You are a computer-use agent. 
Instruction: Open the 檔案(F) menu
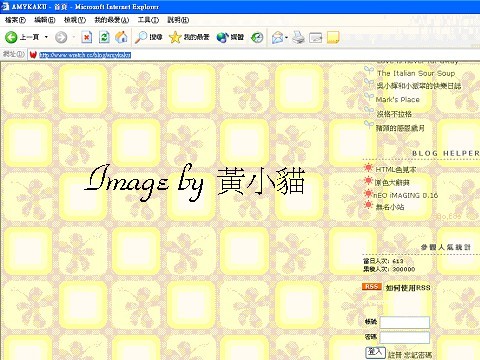tap(15, 20)
